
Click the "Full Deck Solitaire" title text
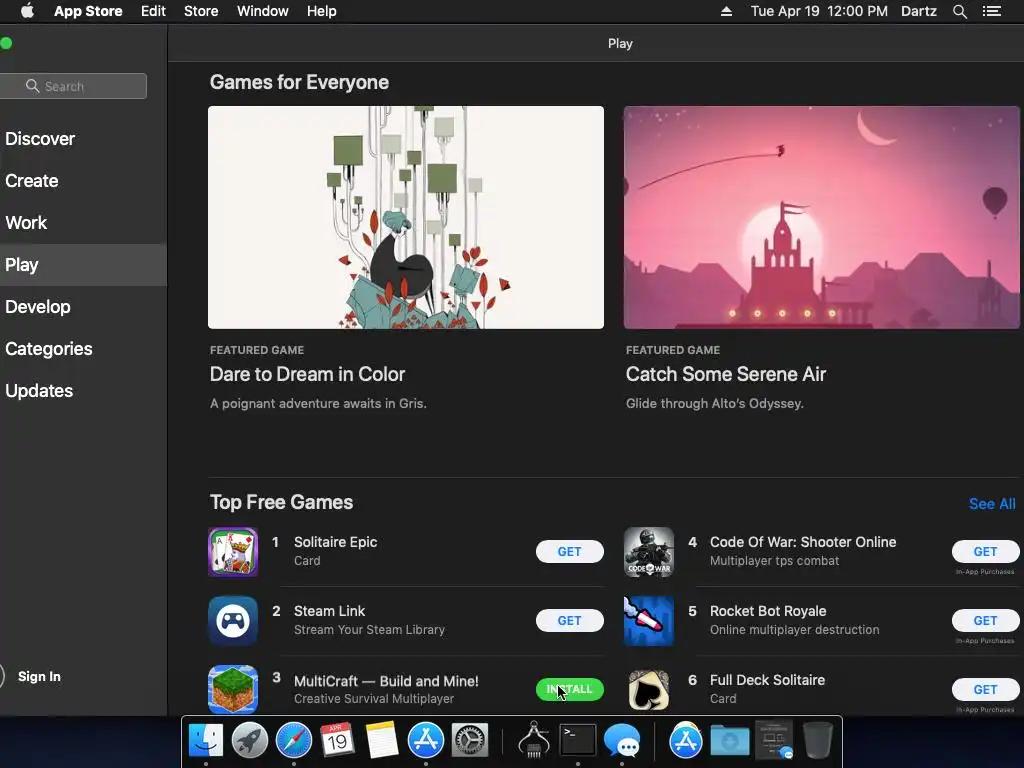pos(767,680)
